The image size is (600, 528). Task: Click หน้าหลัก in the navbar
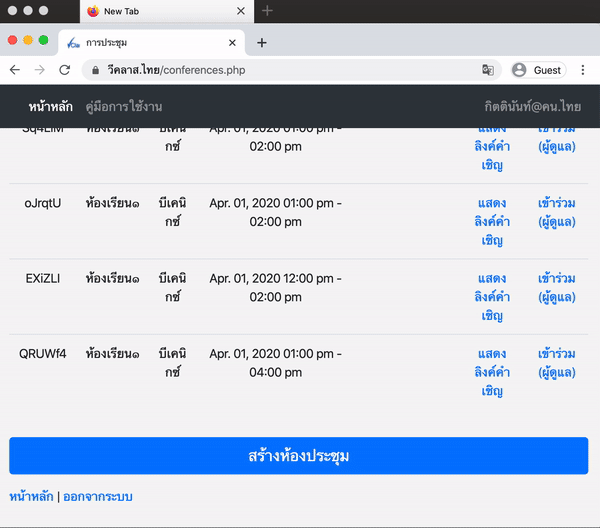(x=51, y=106)
